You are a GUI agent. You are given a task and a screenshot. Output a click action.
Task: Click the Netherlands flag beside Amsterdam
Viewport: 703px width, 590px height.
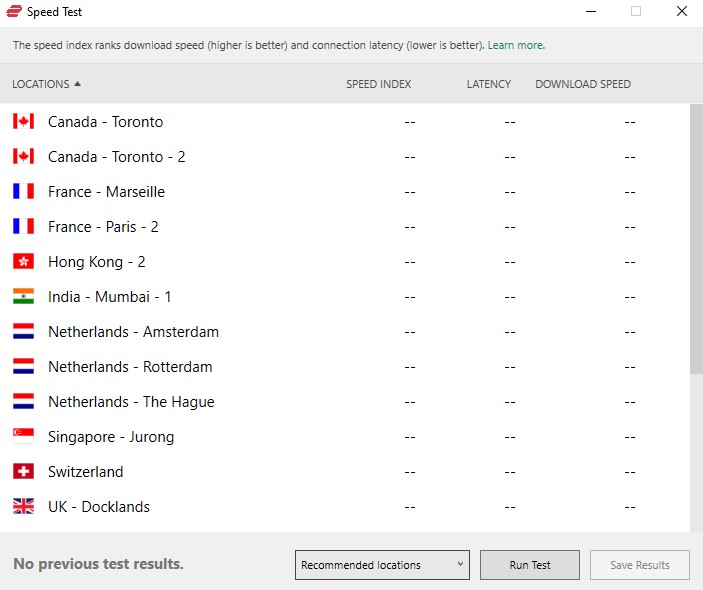23,332
